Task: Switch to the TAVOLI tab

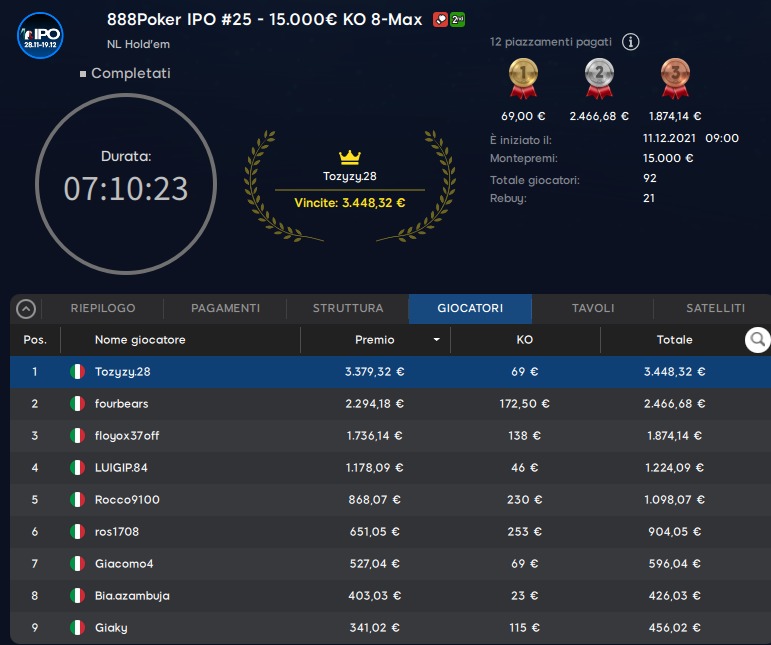Action: pyautogui.click(x=593, y=308)
